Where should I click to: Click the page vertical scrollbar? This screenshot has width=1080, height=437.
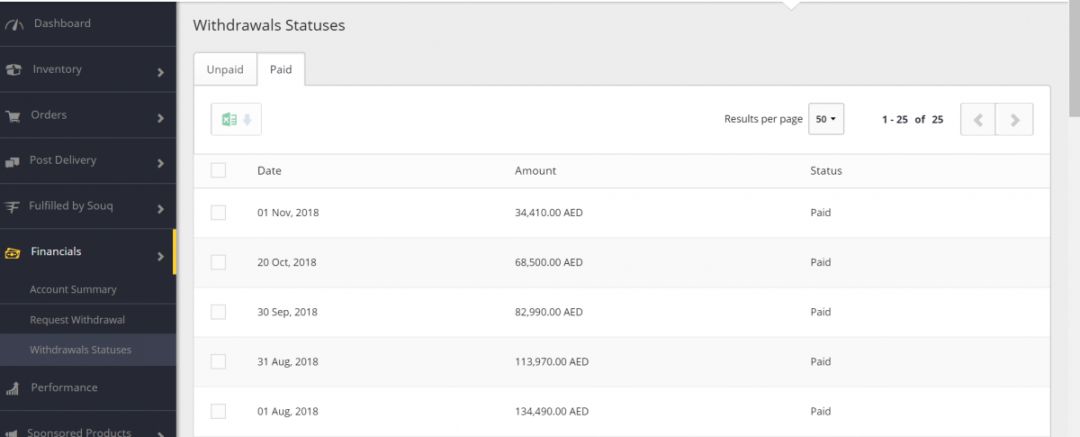[x=1074, y=60]
